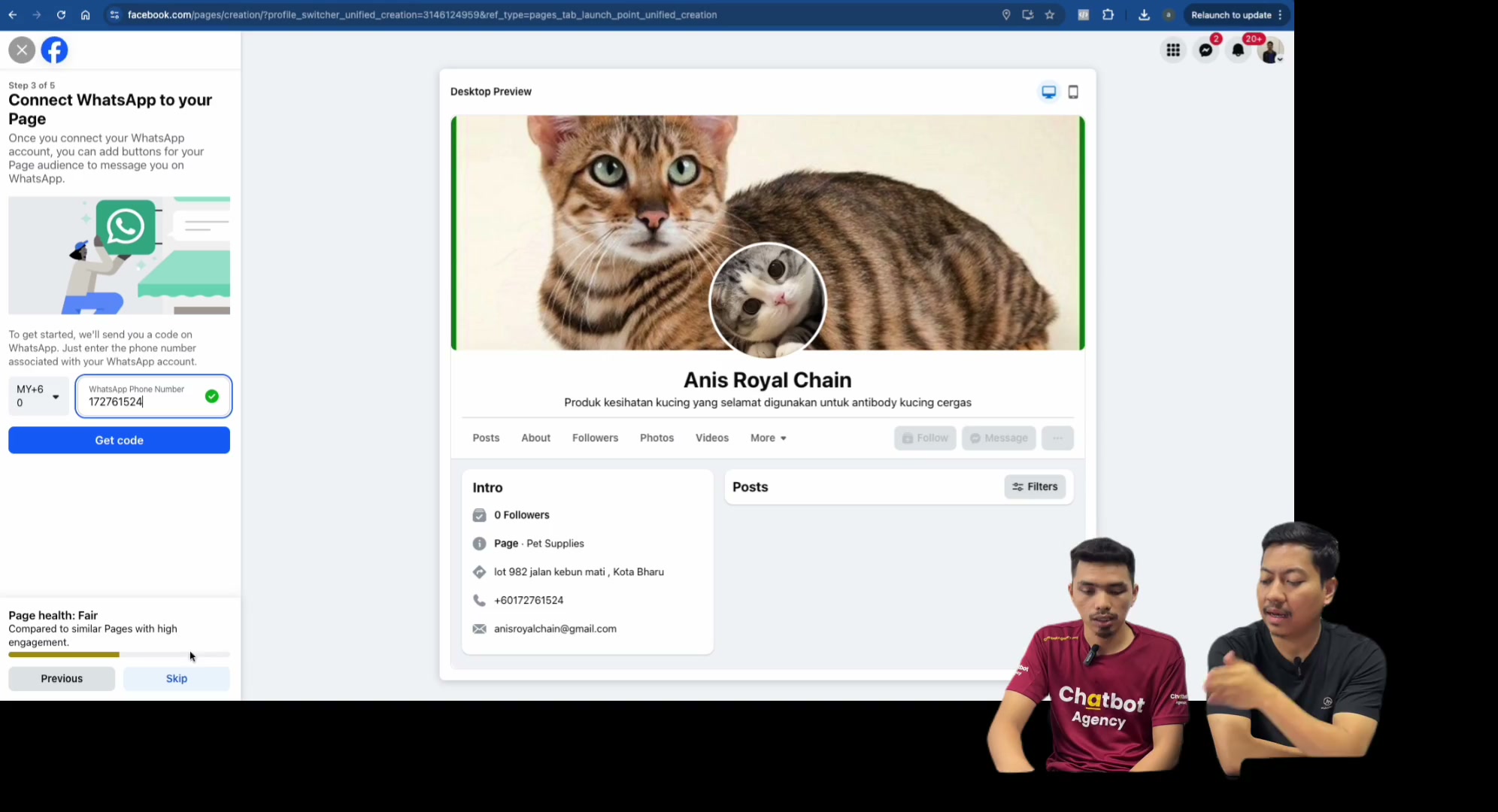Click the Get code button
Screen dimensions: 1498x812
tap(119, 441)
